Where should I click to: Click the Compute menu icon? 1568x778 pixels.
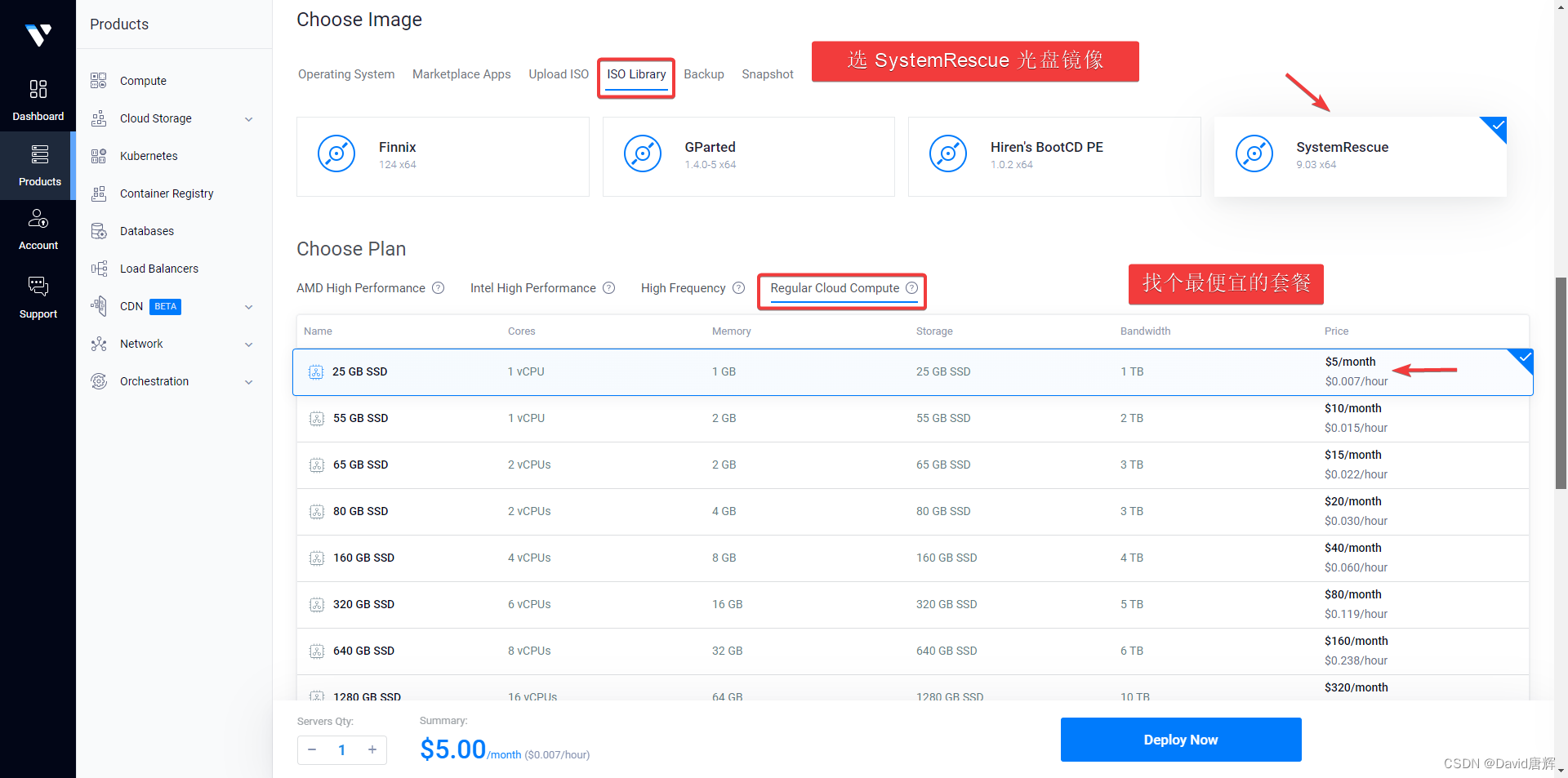[x=99, y=81]
